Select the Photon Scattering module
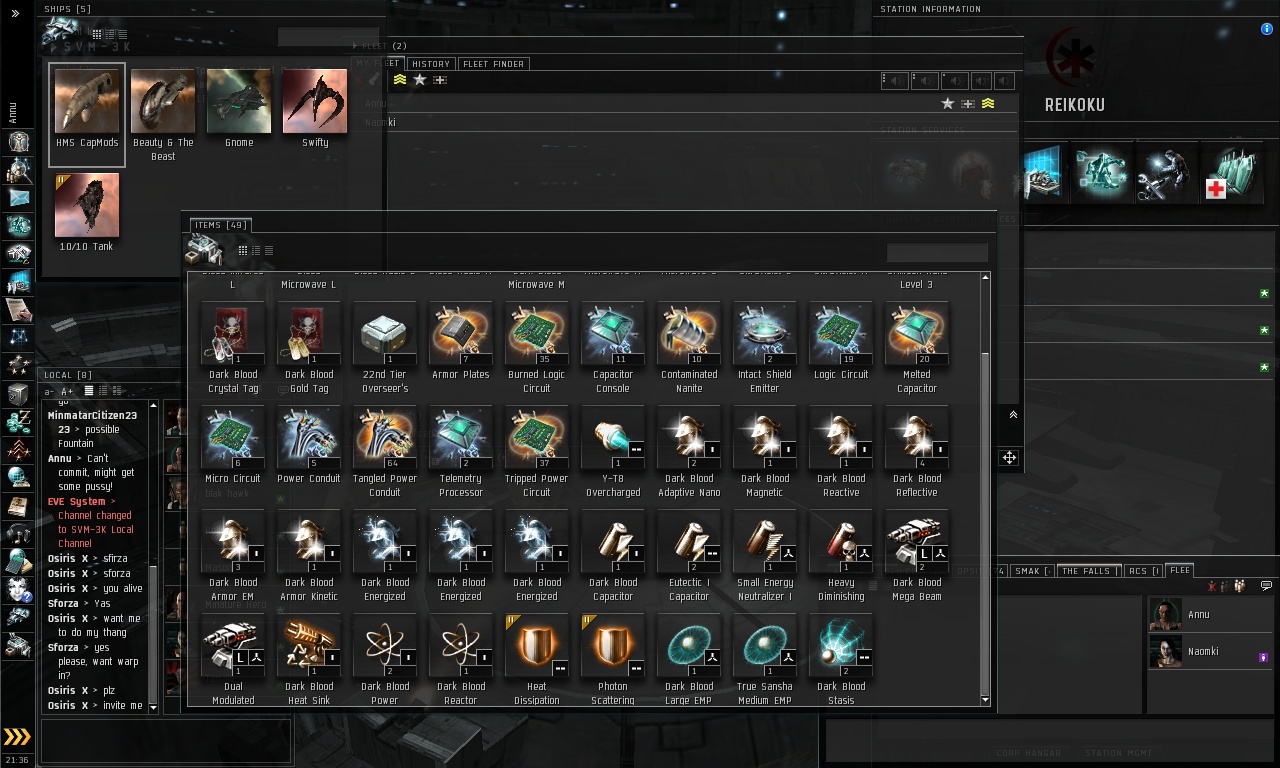The width and height of the screenshot is (1280, 768). [x=613, y=659]
